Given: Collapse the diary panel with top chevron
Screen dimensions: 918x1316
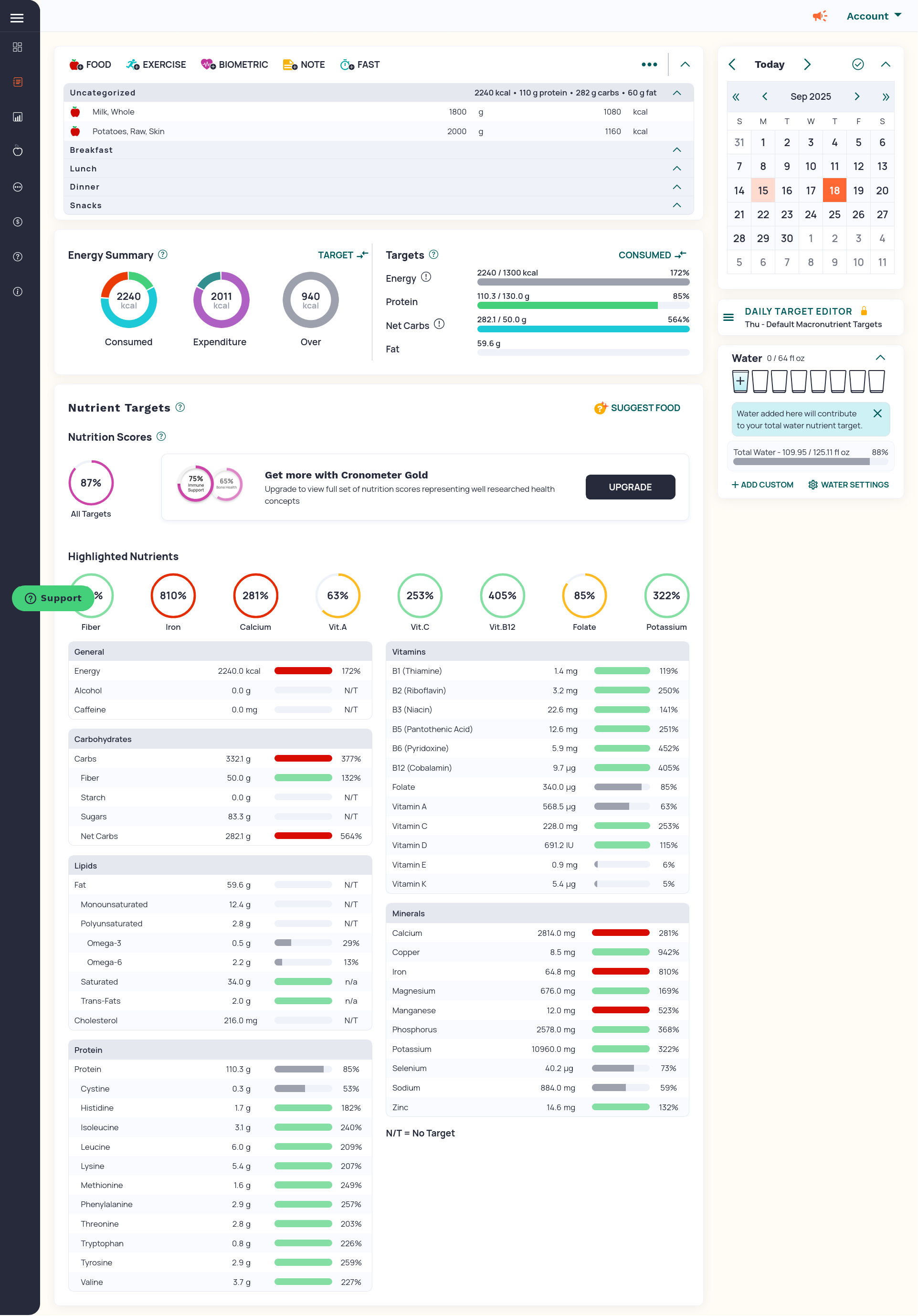Looking at the screenshot, I should [685, 64].
